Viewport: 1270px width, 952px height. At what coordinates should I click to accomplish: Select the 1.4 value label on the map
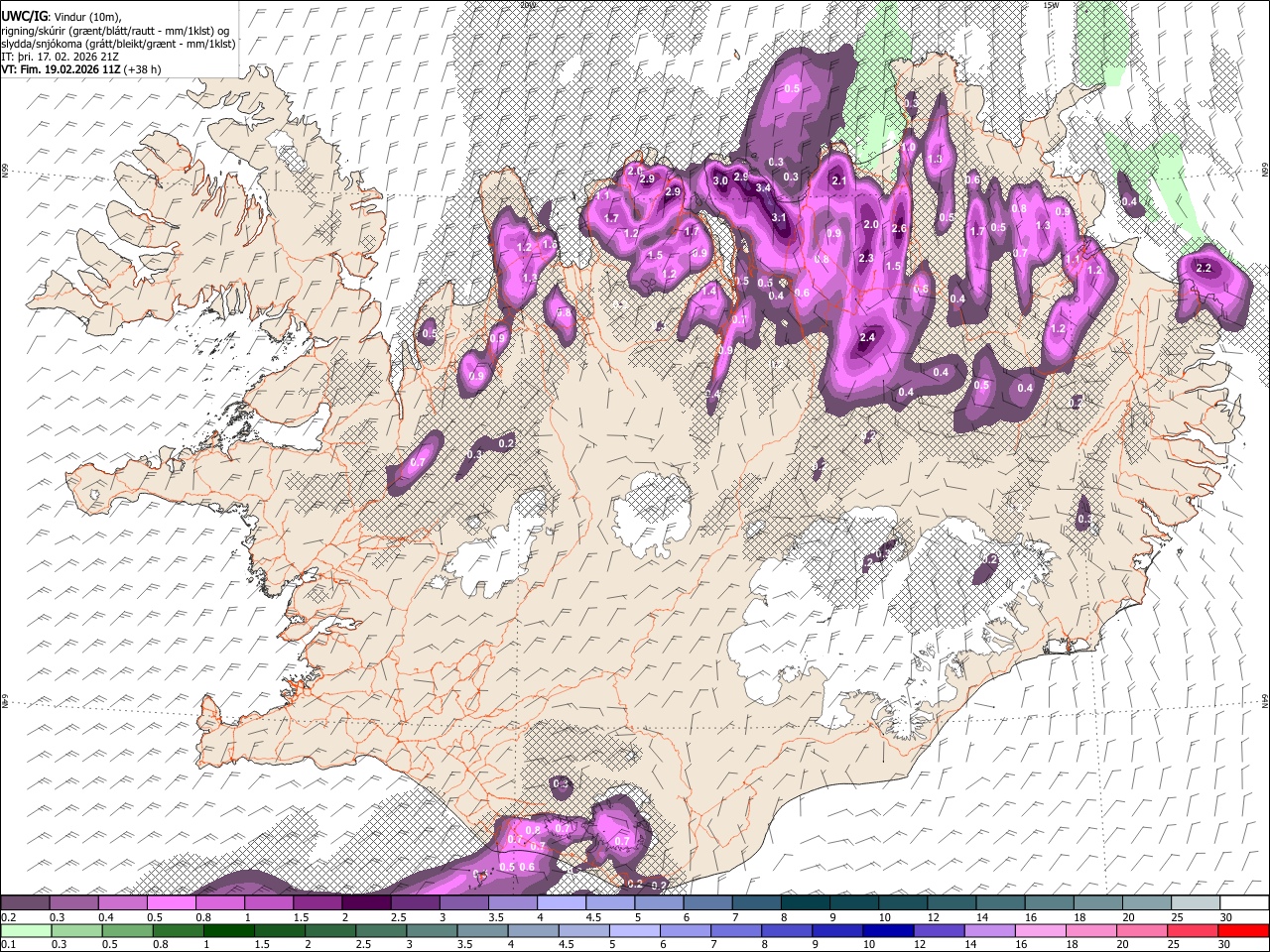pyautogui.click(x=708, y=293)
